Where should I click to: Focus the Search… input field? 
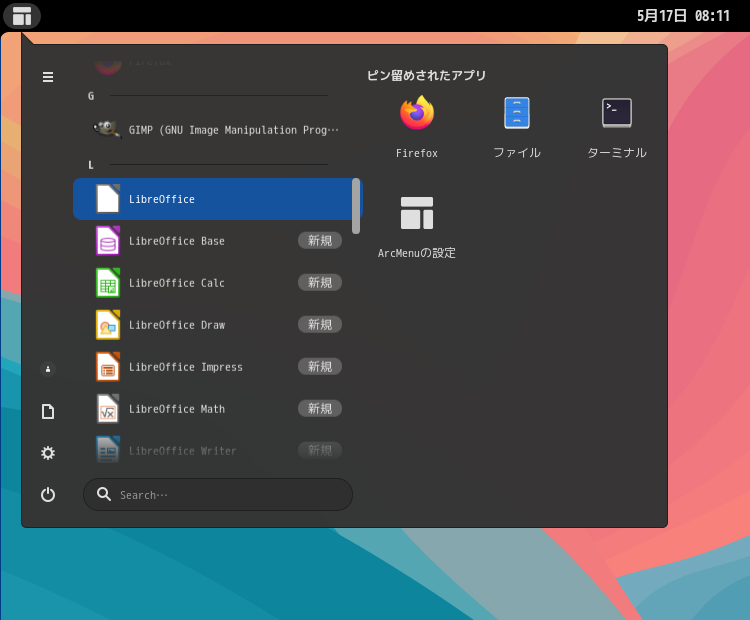(218, 494)
